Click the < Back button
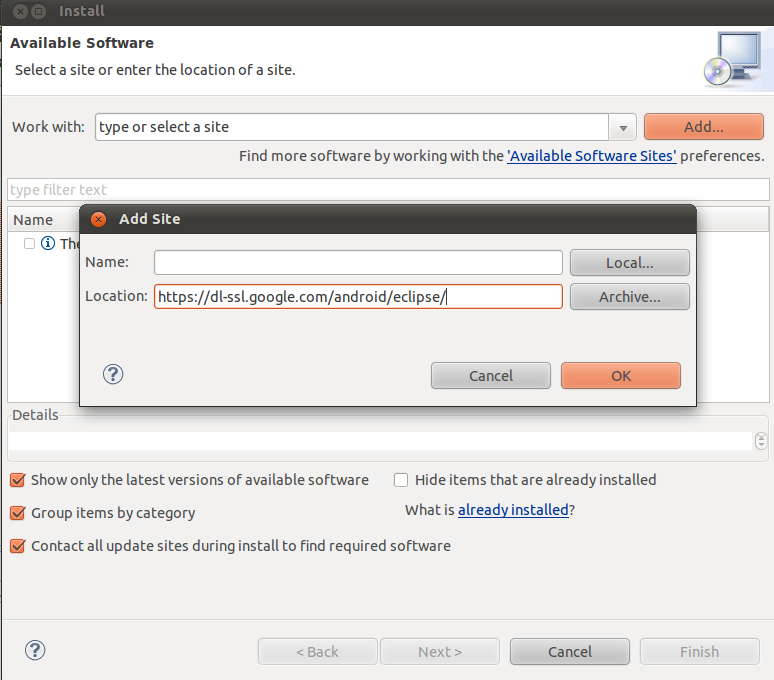 pyautogui.click(x=317, y=651)
